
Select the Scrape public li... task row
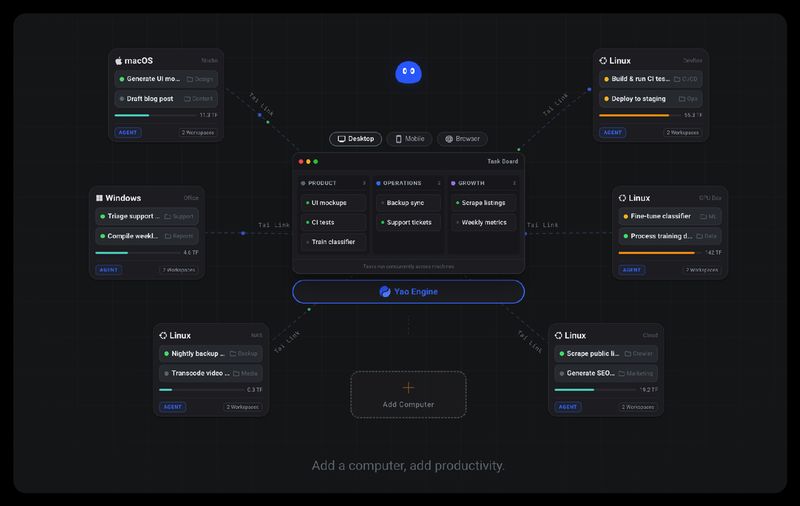tap(606, 353)
